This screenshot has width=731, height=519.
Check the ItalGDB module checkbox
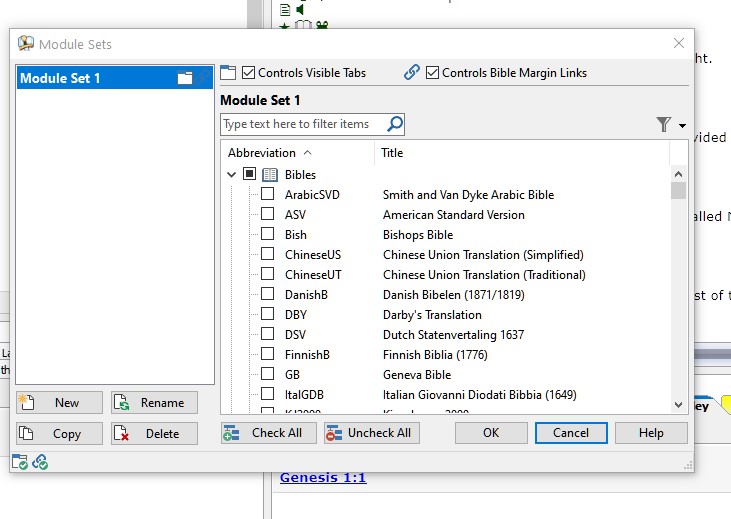[x=267, y=394]
